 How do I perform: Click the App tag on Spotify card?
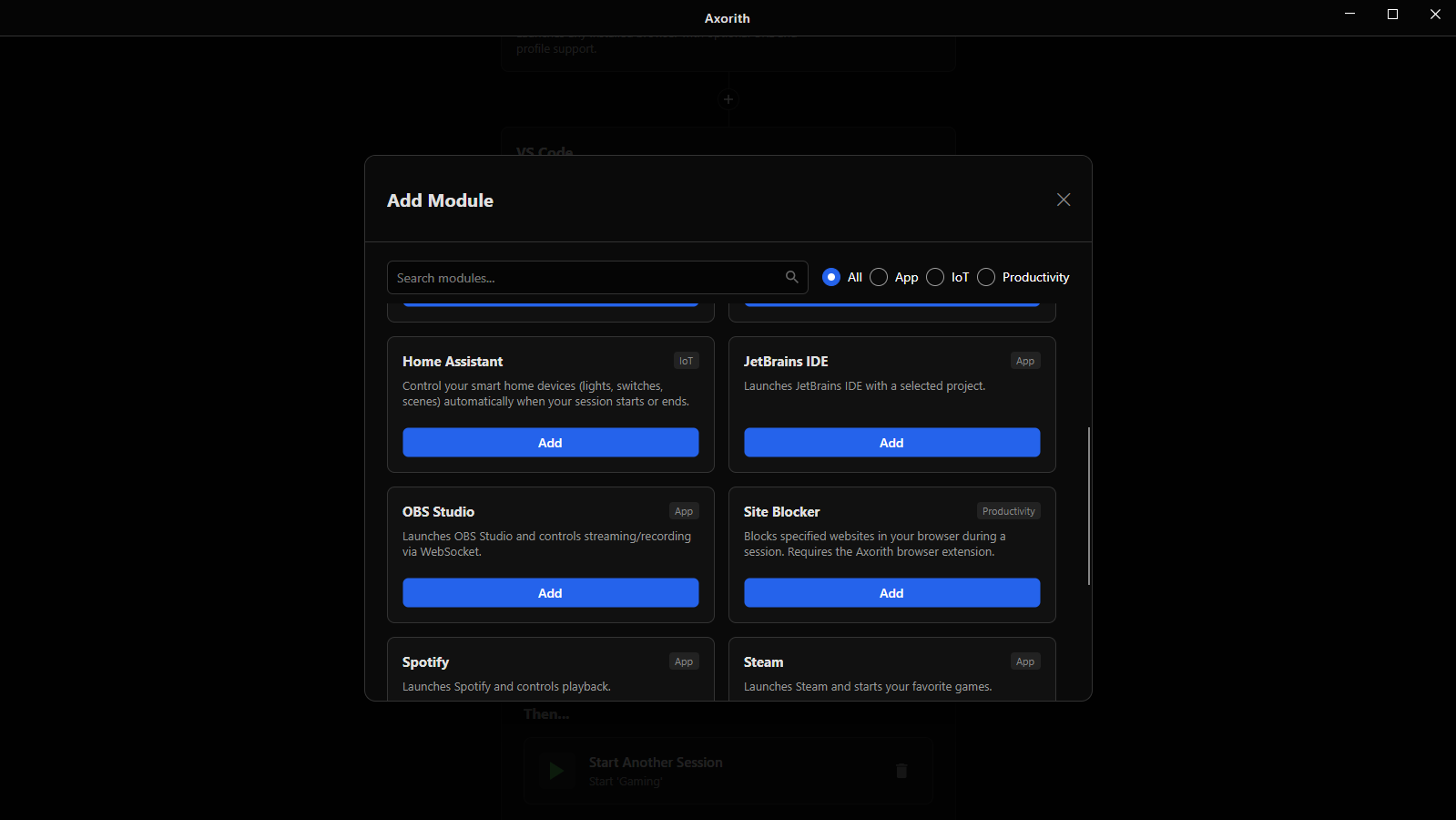[684, 661]
